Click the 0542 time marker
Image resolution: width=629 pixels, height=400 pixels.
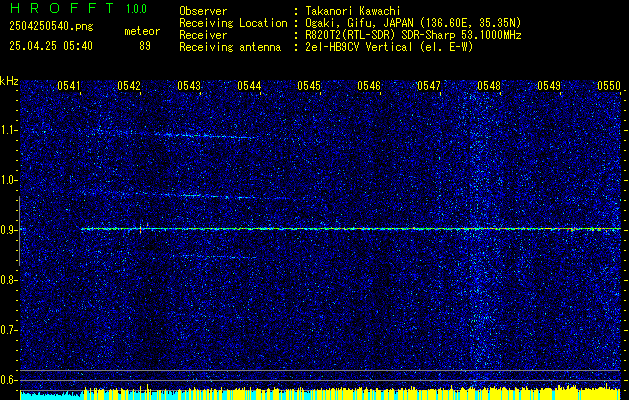point(129,86)
